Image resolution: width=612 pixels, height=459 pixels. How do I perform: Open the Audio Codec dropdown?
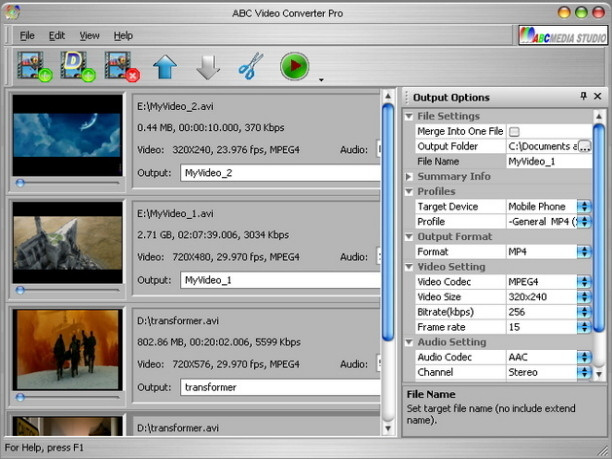(x=584, y=357)
